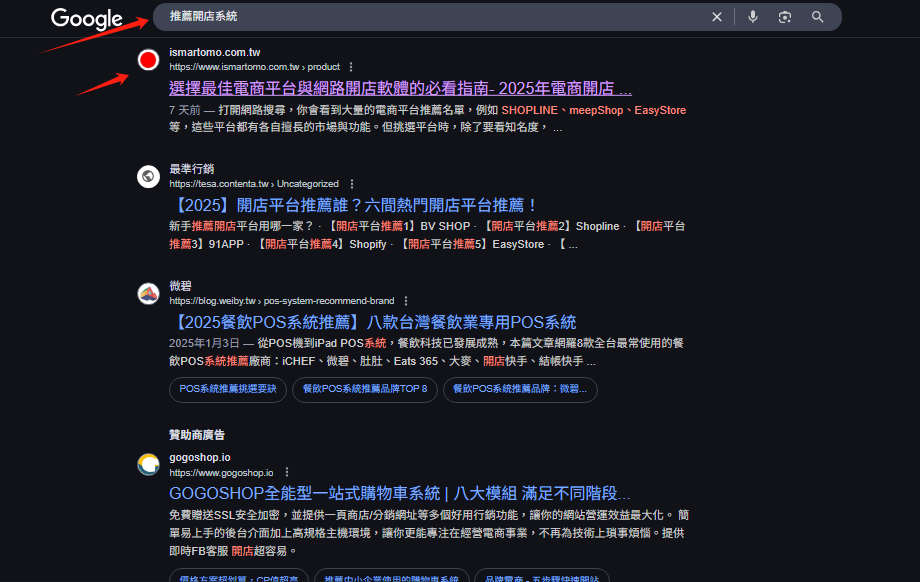Open more options for ismartomo result
Viewport: 920px width, 582px height.
(351, 67)
